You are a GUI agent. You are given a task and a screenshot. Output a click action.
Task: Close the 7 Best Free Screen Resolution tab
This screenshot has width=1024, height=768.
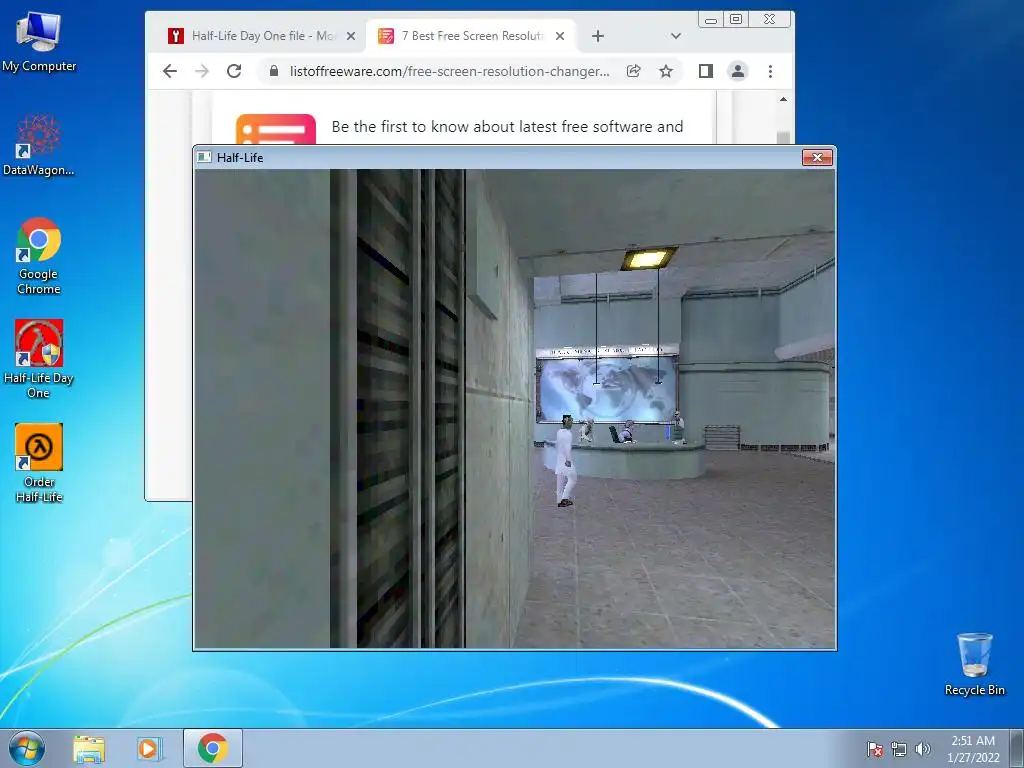click(560, 36)
